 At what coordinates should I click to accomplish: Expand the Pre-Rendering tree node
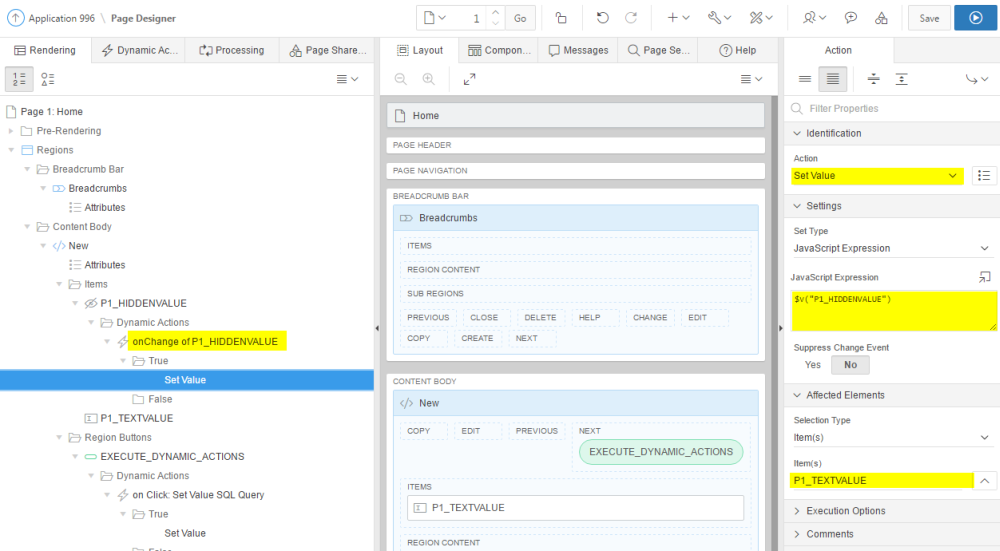pos(11,131)
